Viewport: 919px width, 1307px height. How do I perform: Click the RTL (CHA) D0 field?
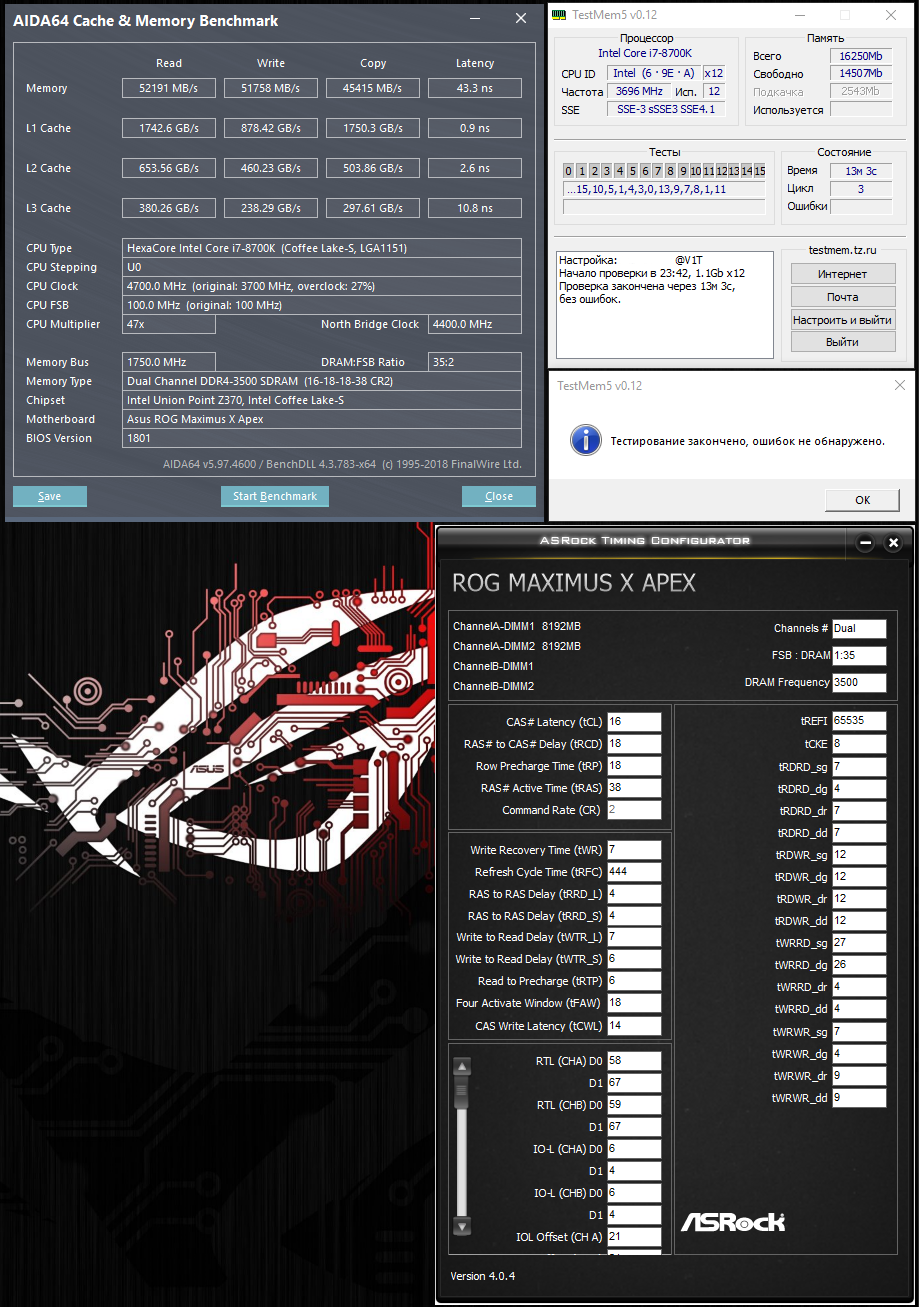pos(634,1060)
